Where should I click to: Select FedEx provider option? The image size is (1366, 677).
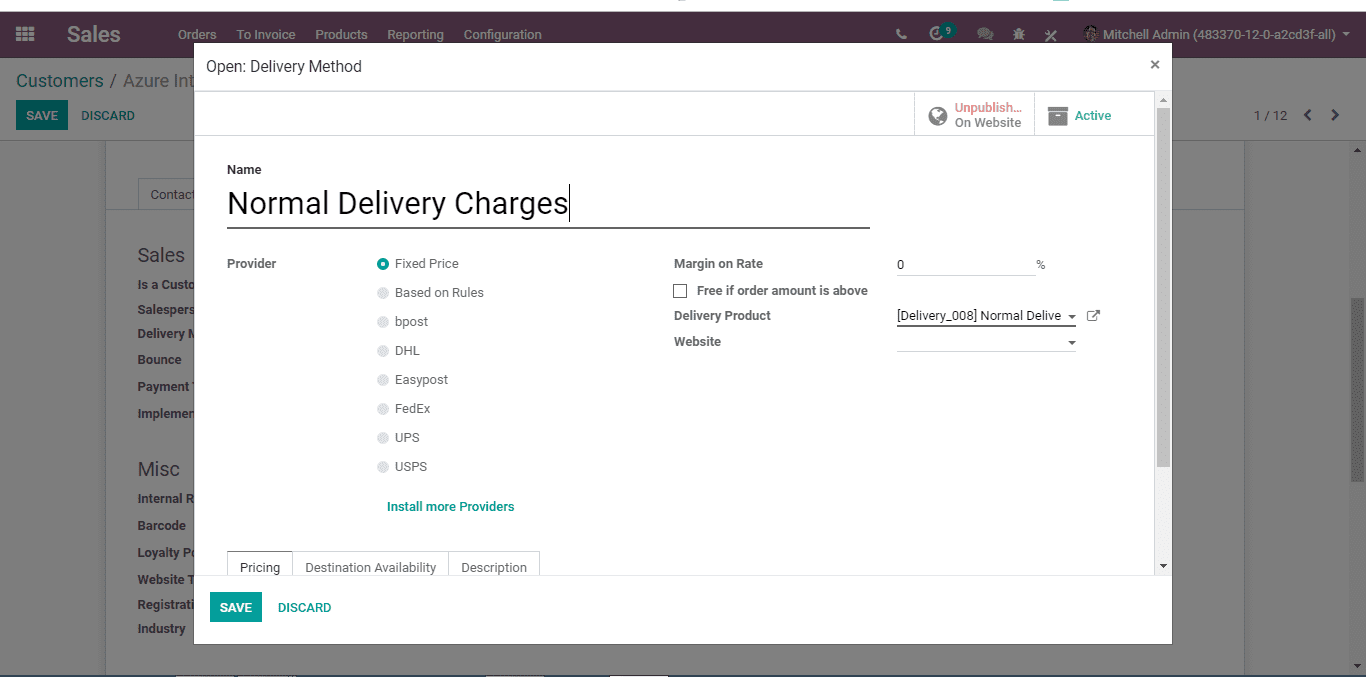(x=383, y=409)
